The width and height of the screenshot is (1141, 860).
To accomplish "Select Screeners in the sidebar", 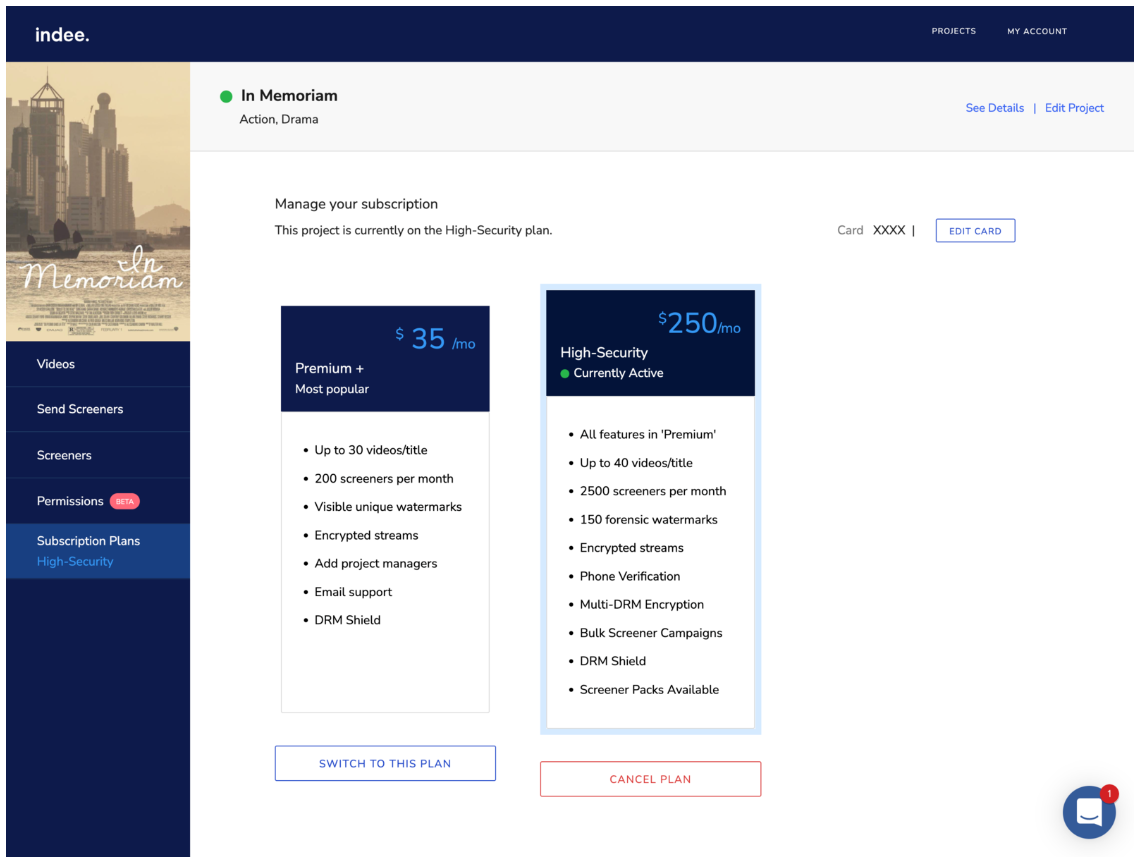I will [64, 455].
